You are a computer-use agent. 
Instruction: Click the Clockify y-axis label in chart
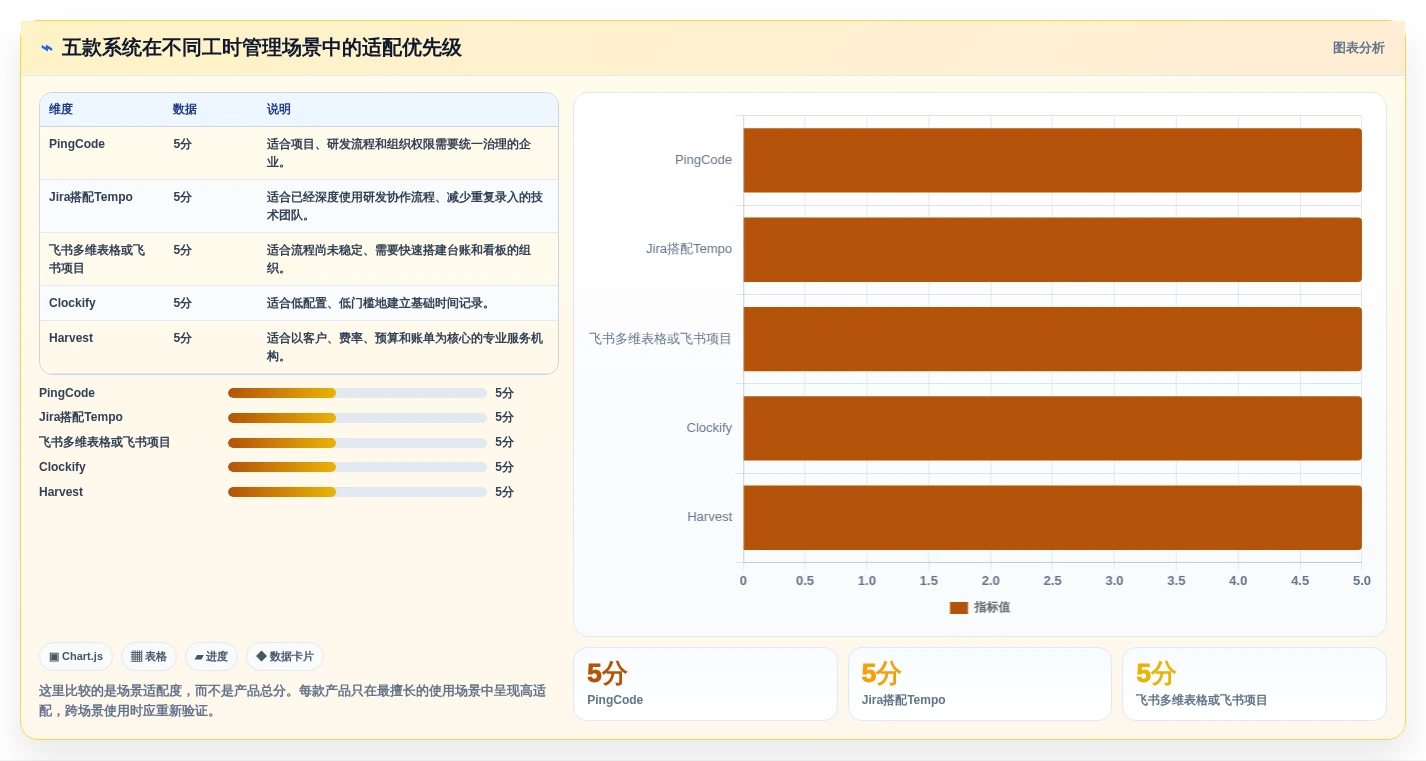tap(709, 428)
